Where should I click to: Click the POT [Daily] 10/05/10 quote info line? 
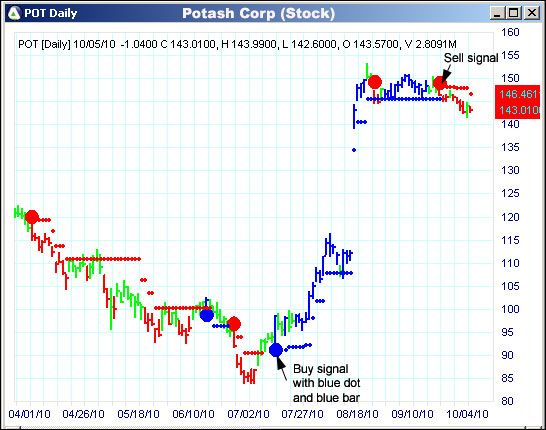coord(237,44)
